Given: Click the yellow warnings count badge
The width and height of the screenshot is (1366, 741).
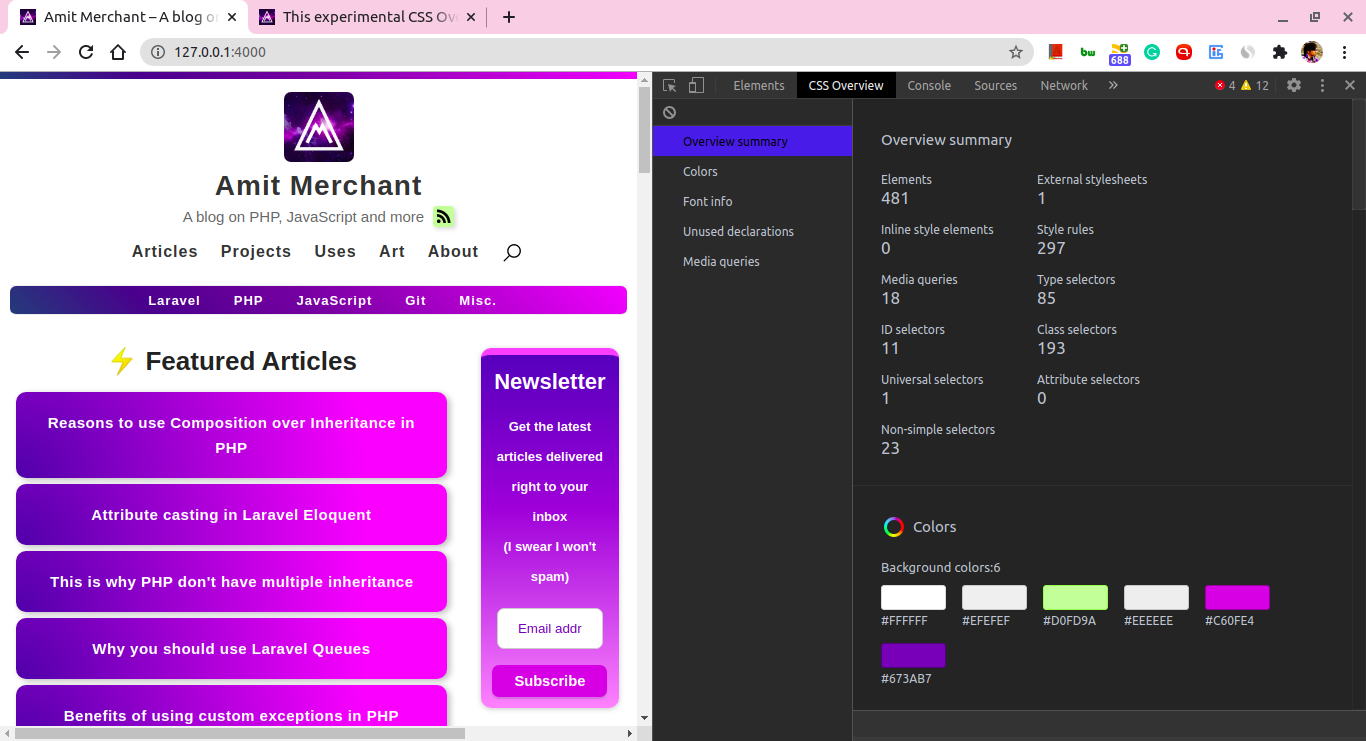Looking at the screenshot, I should [x=1255, y=86].
